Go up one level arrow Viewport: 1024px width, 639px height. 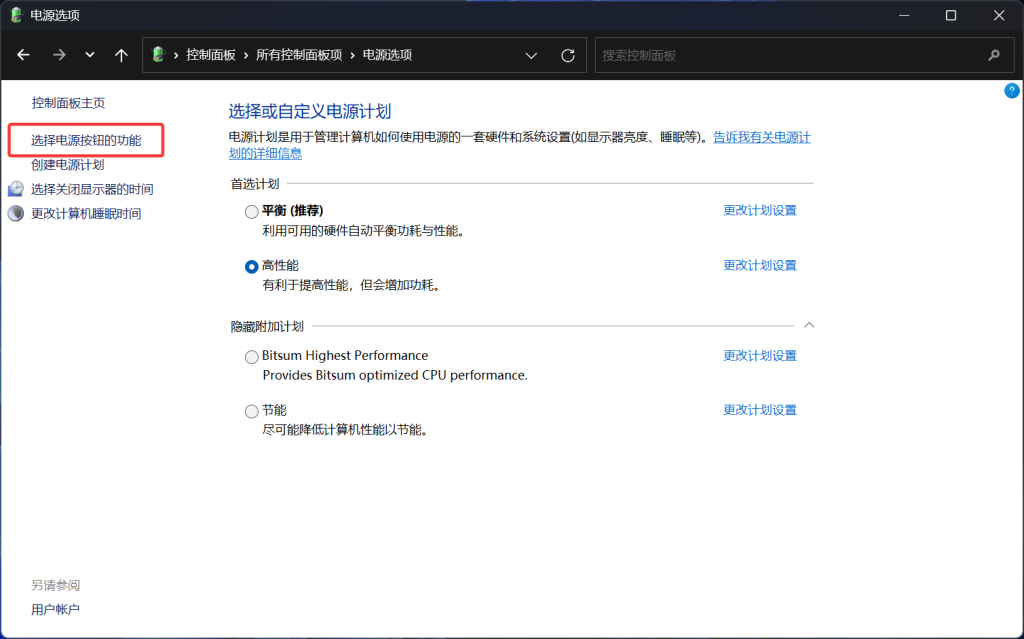pos(121,55)
